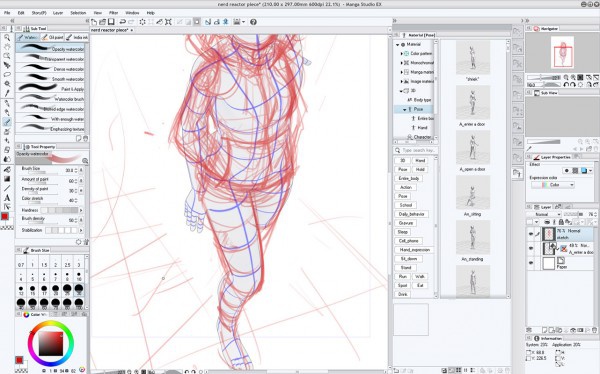Viewport: 600px width, 374px height.
Task: Open the Expression color dropdown
Action: pos(554,185)
